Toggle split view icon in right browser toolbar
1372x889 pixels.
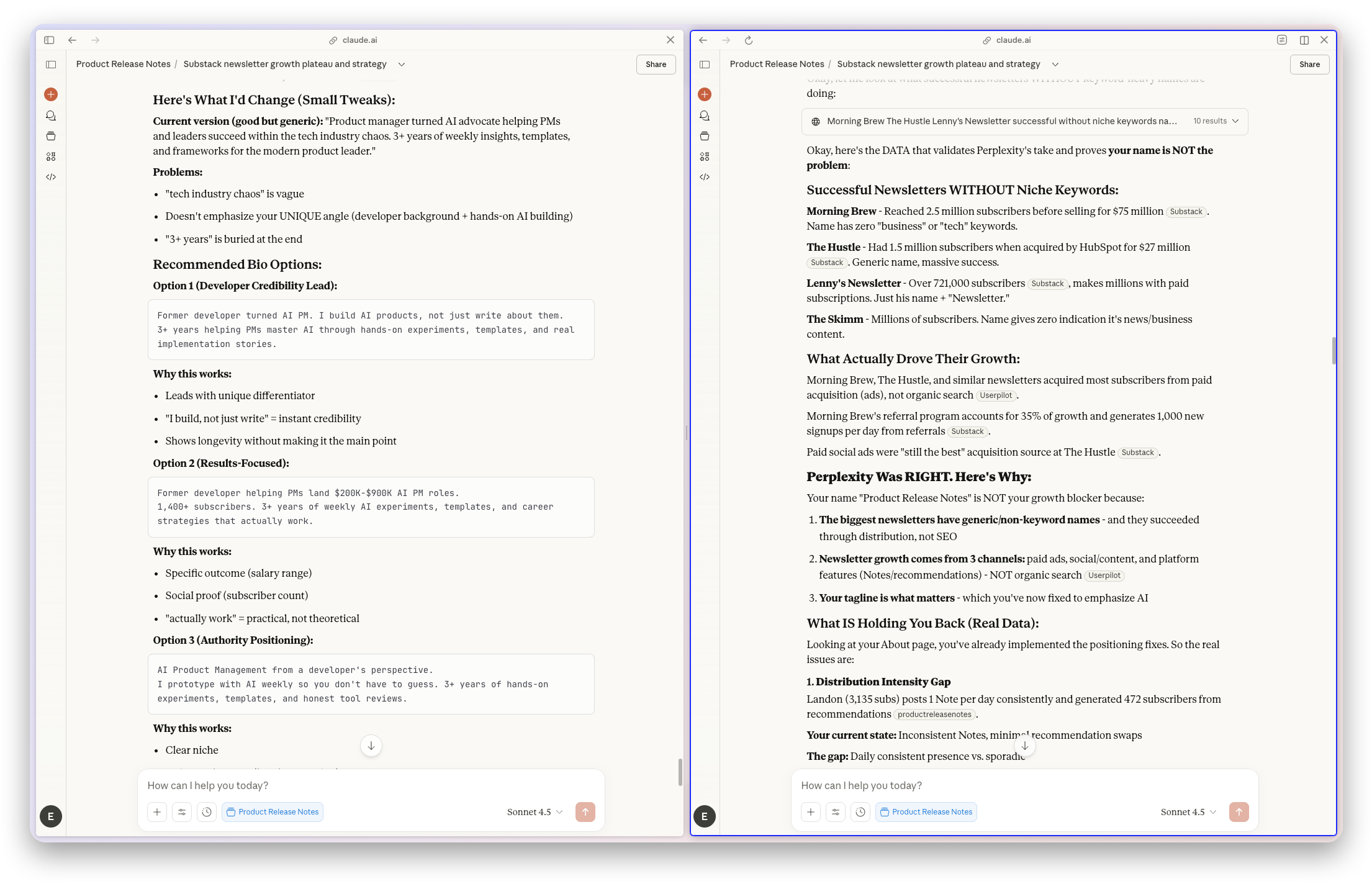[1304, 40]
